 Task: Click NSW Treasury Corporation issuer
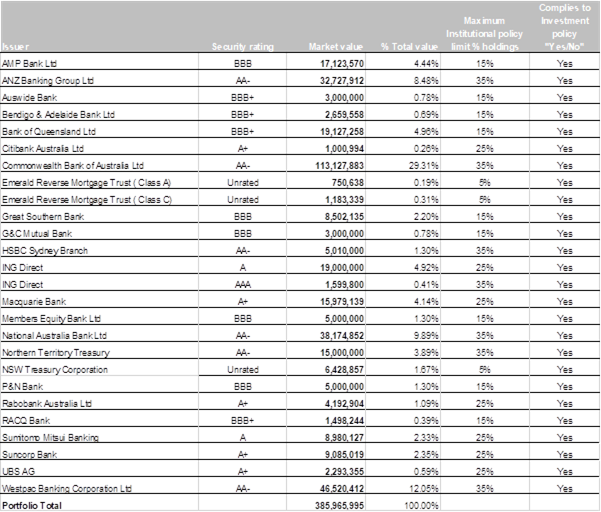[x=55, y=369]
